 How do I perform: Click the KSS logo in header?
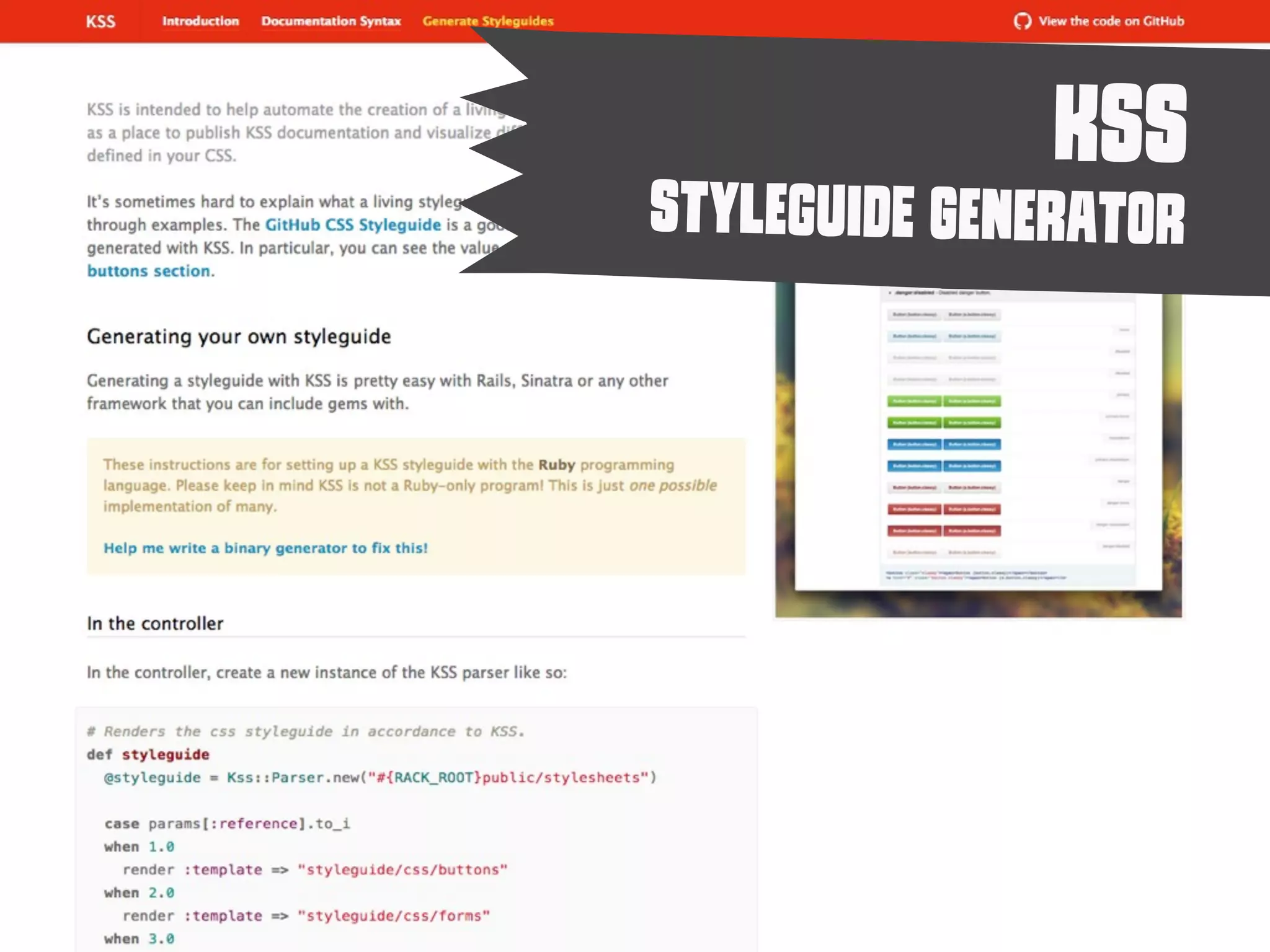pos(100,22)
